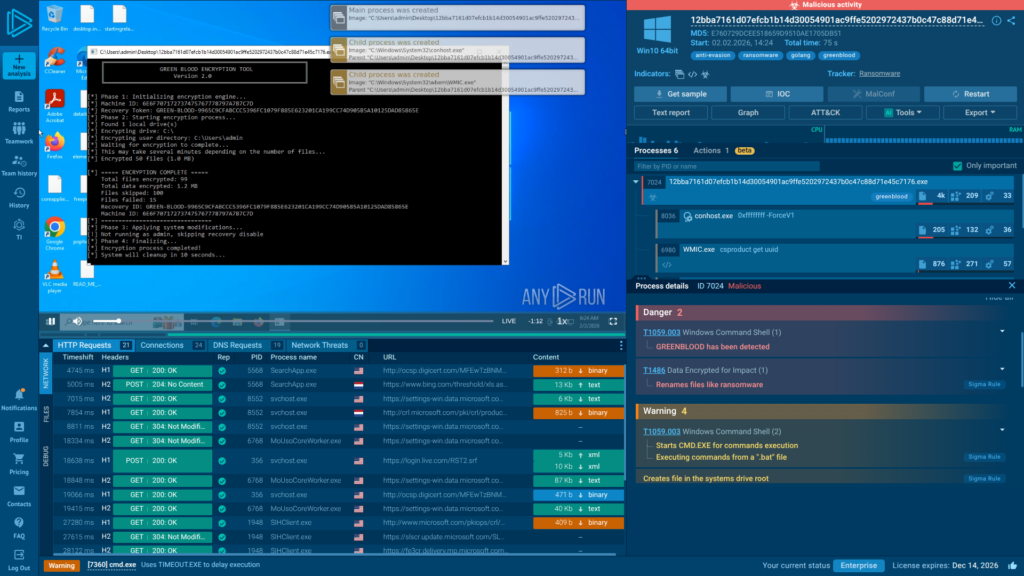Collapse the process 7024 tree node
The width and height of the screenshot is (1024, 576).
tap(635, 182)
